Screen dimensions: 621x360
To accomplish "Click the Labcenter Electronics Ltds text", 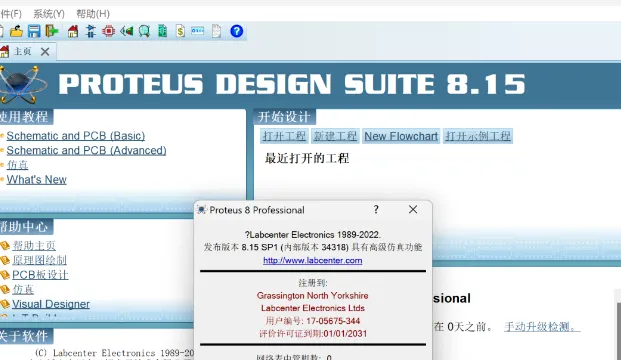I will 313,308.
